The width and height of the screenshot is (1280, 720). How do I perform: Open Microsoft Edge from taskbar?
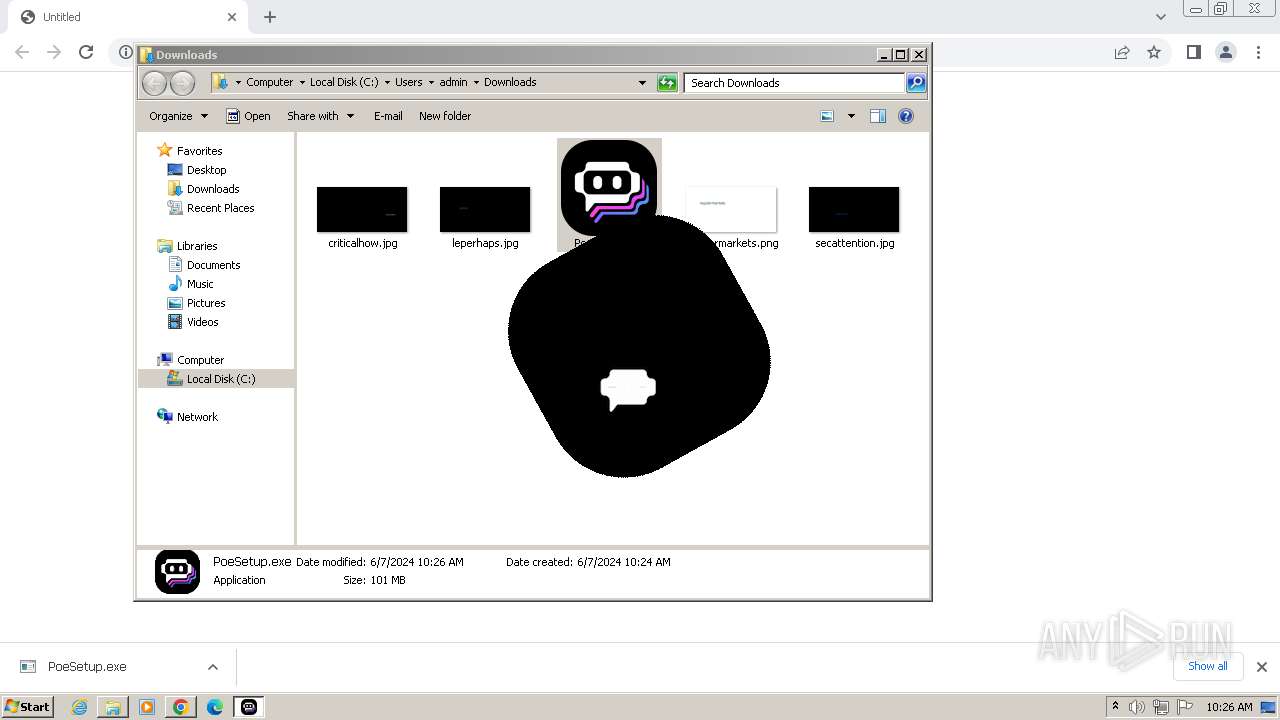pos(215,707)
